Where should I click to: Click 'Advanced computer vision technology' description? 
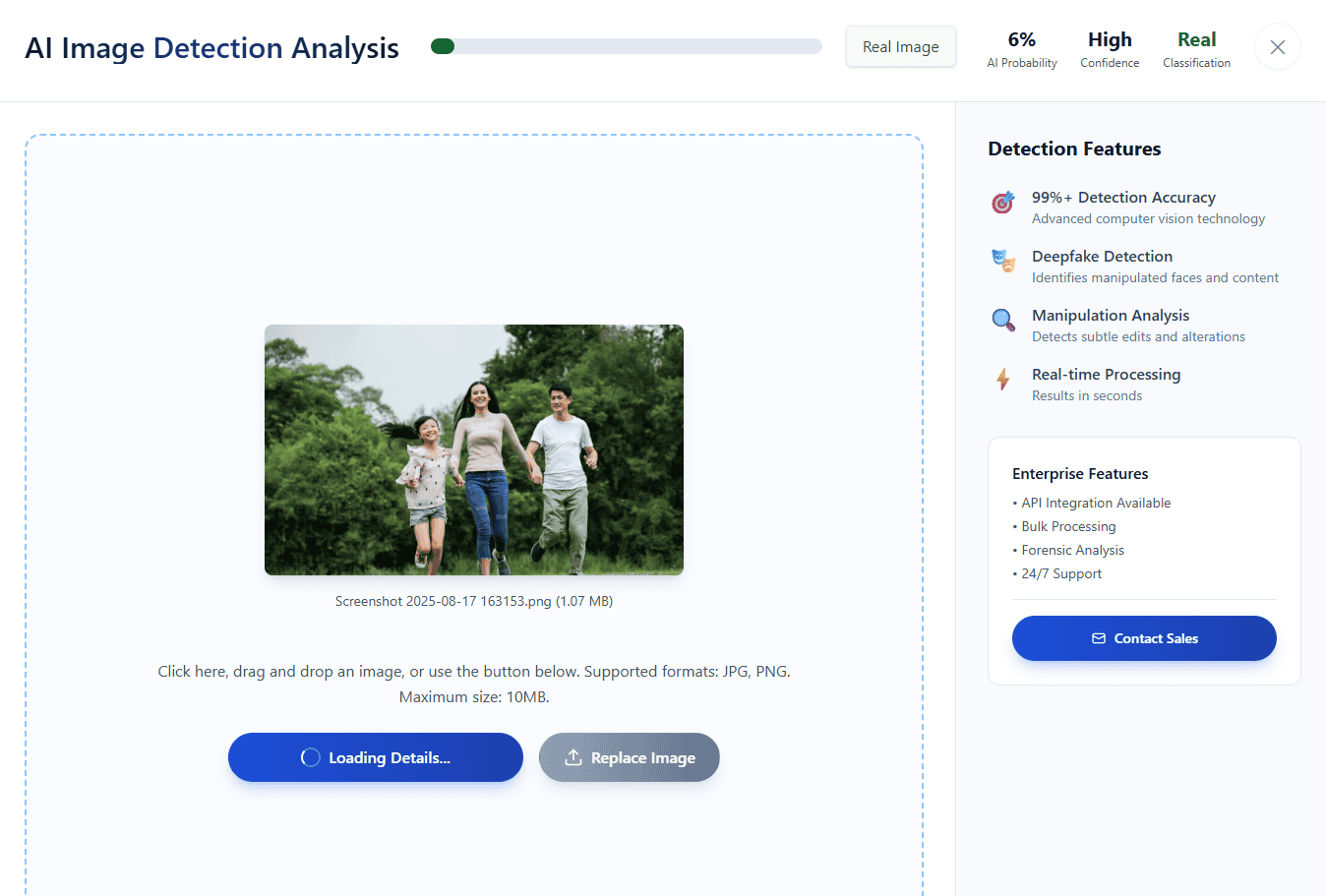point(1148,219)
